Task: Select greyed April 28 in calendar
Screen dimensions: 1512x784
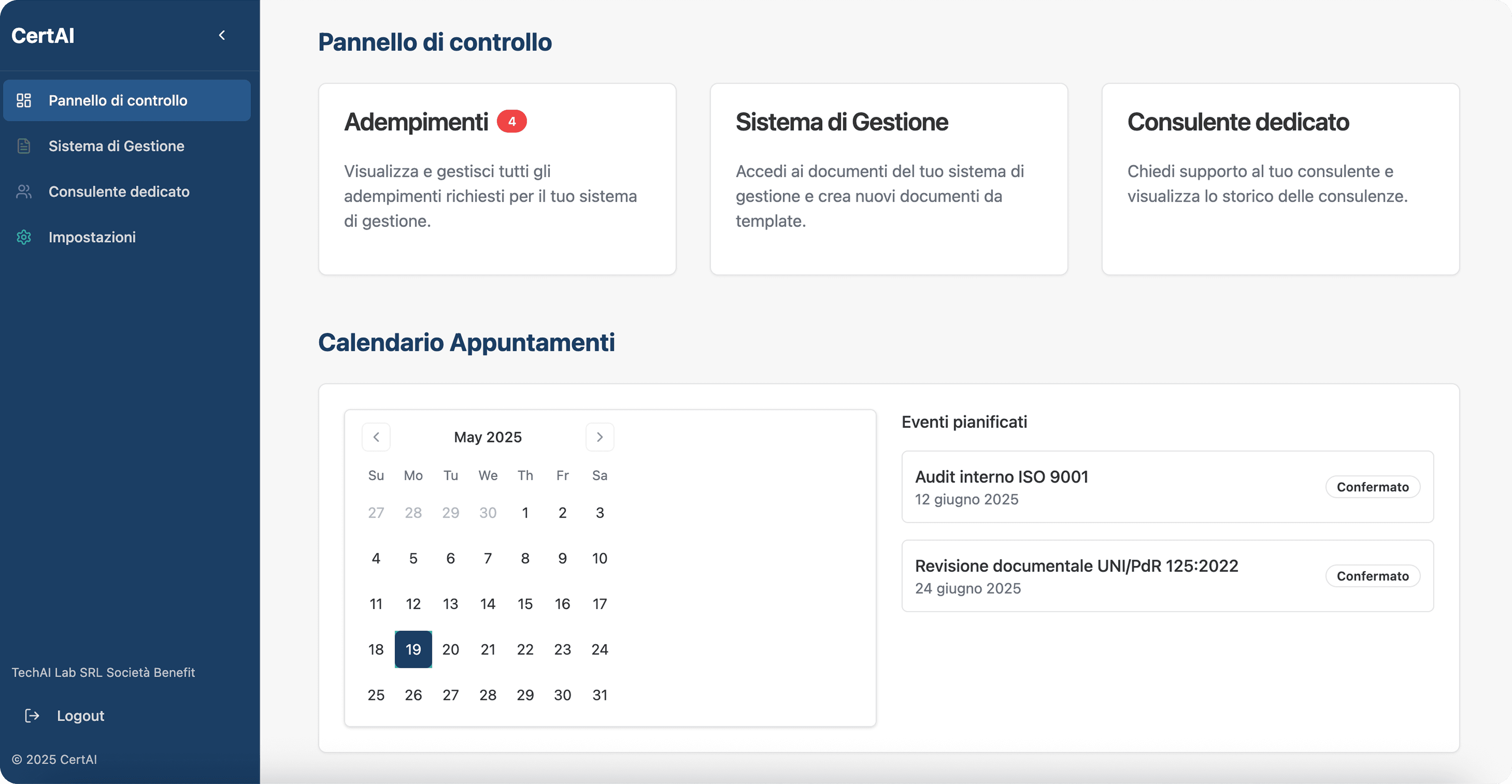Action: pyautogui.click(x=413, y=513)
